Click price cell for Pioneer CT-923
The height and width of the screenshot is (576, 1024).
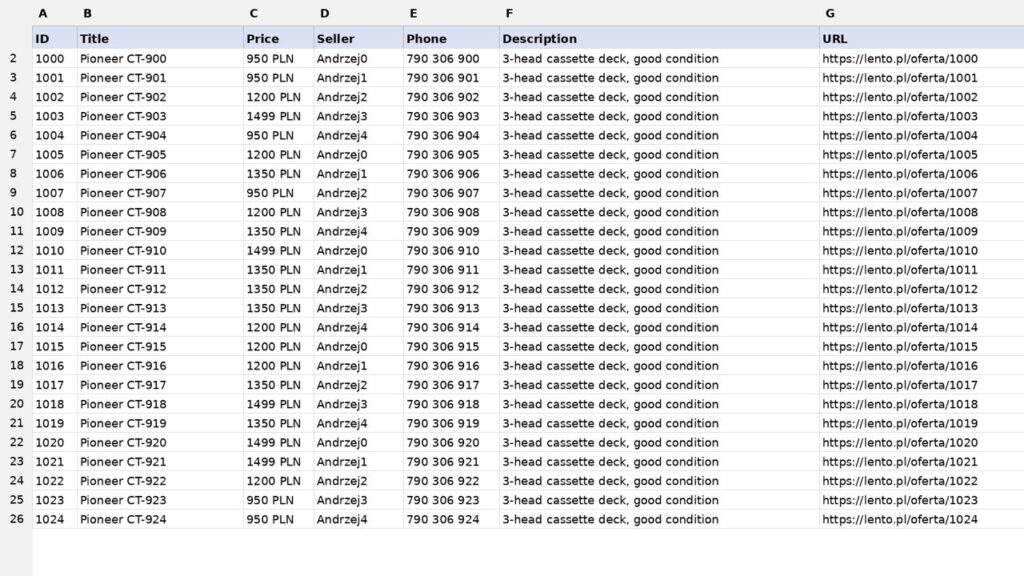point(279,500)
